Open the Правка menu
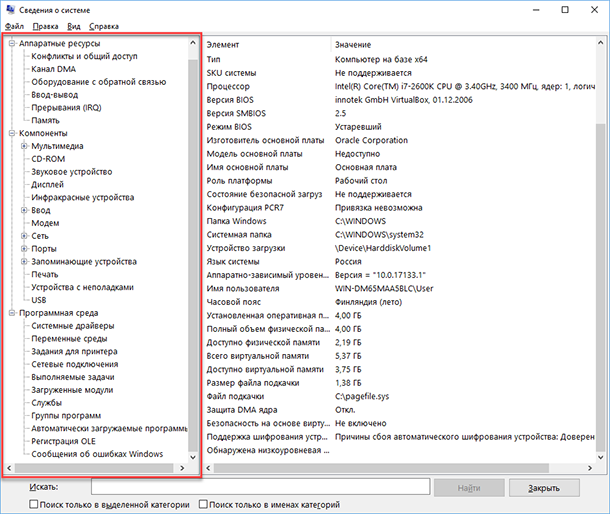 click(x=46, y=26)
